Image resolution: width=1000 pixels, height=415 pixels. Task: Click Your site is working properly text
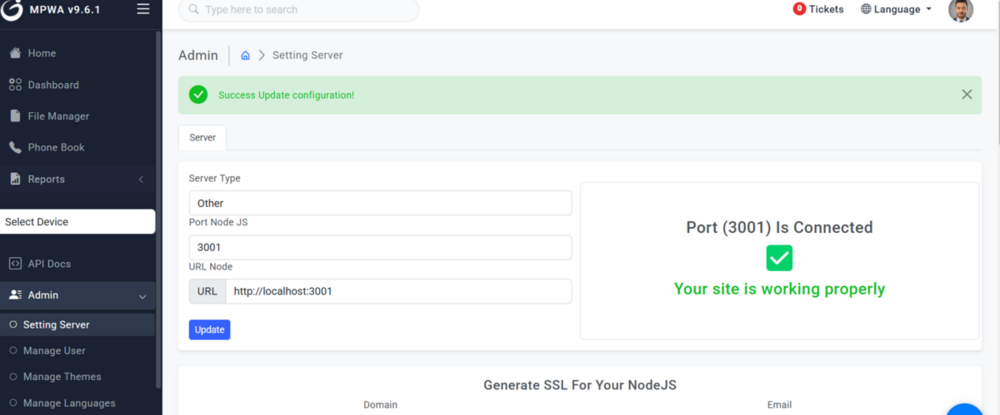pos(779,289)
